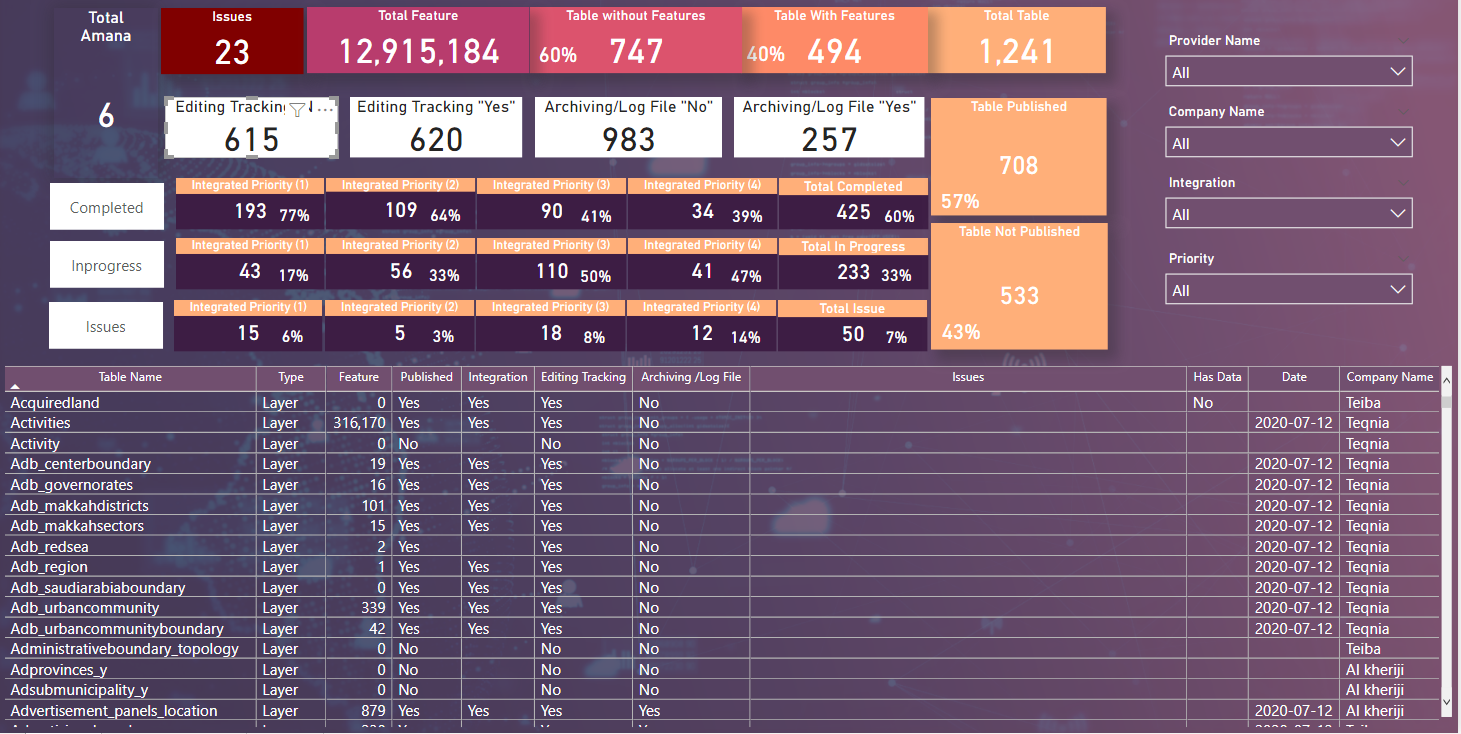Image resolution: width=1461 pixels, height=734 pixels.
Task: Expand the Priority dropdown
Action: pos(1289,290)
